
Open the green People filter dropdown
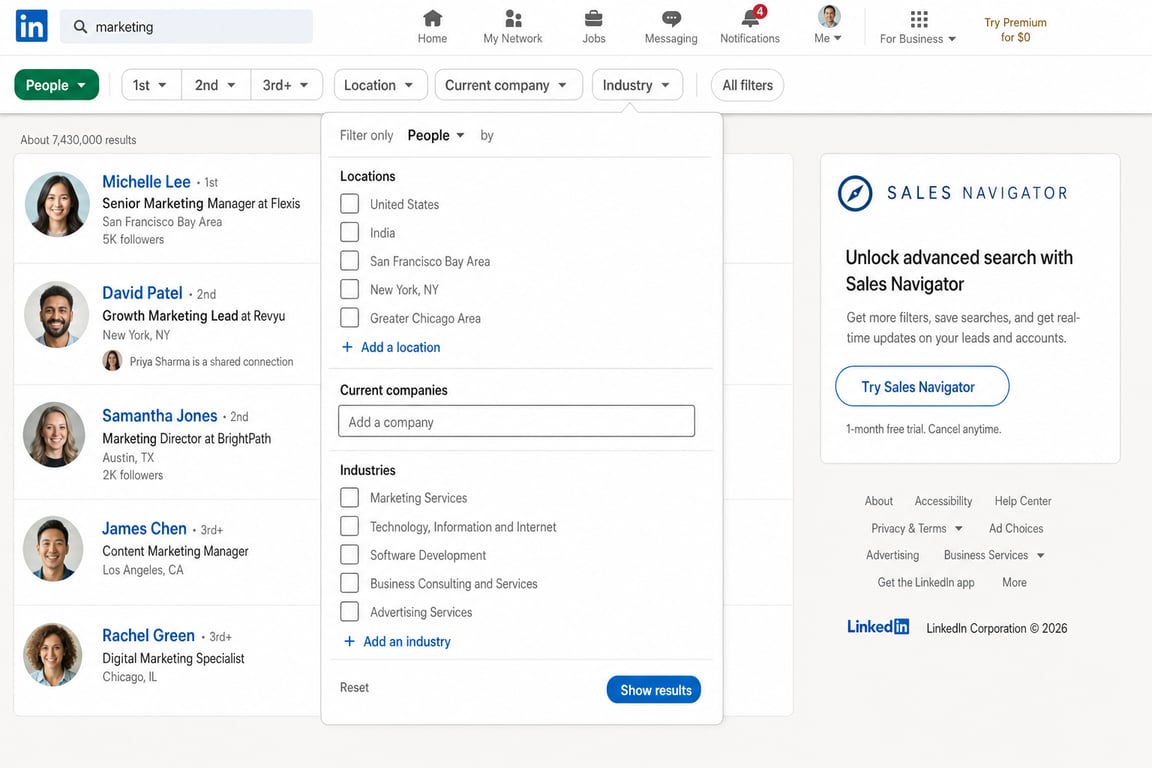(x=57, y=85)
